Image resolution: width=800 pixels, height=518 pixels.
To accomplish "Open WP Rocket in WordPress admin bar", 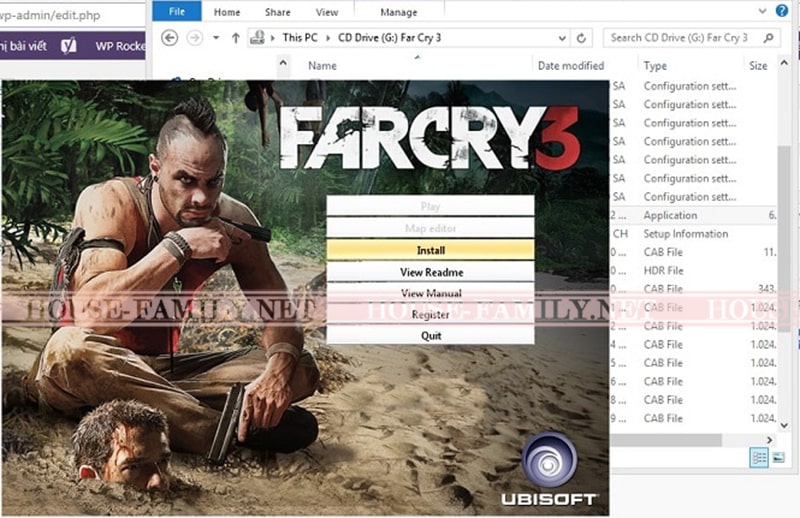I will pyautogui.click(x=119, y=46).
